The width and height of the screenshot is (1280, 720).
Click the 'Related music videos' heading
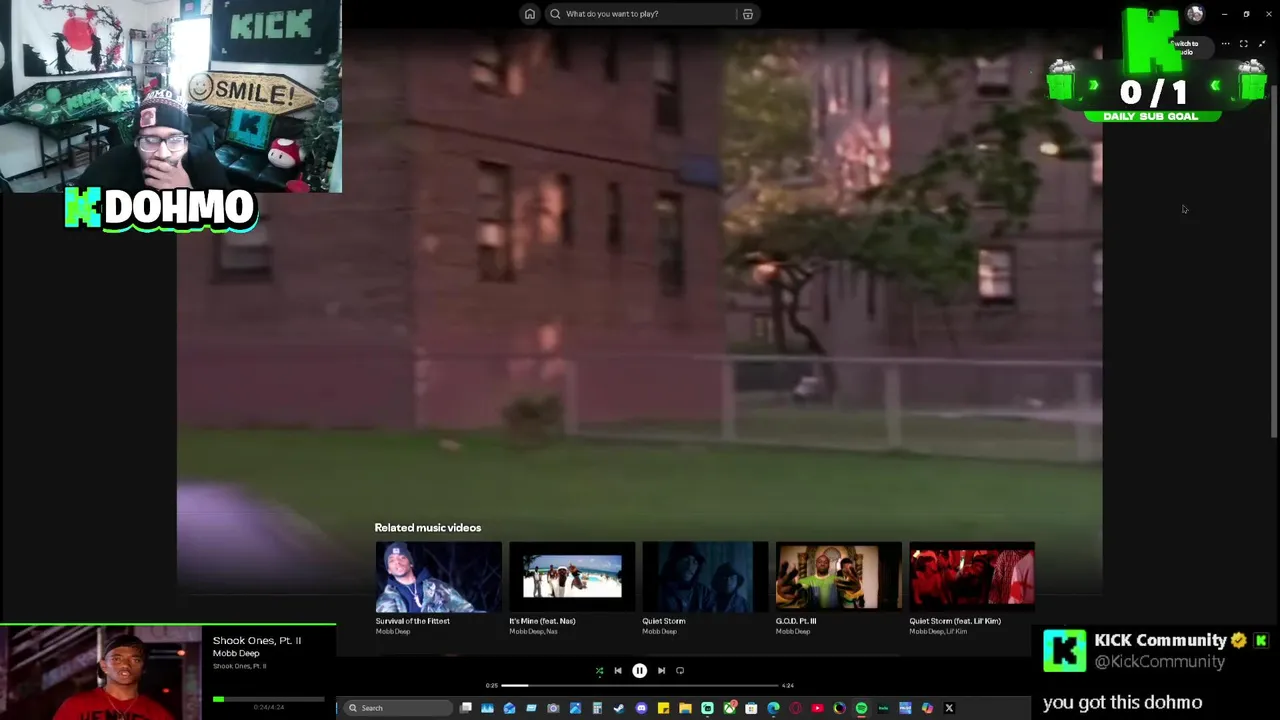point(428,528)
